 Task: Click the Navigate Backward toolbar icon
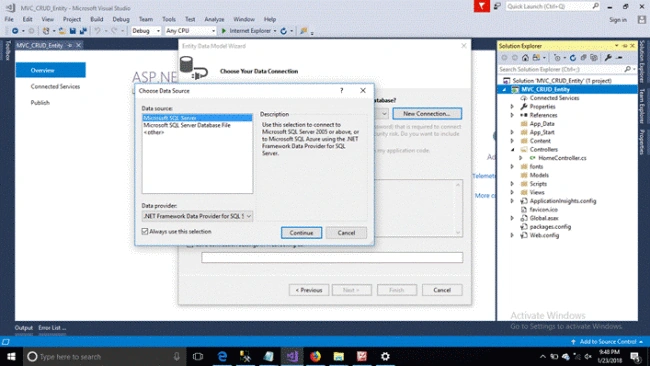(x=15, y=31)
